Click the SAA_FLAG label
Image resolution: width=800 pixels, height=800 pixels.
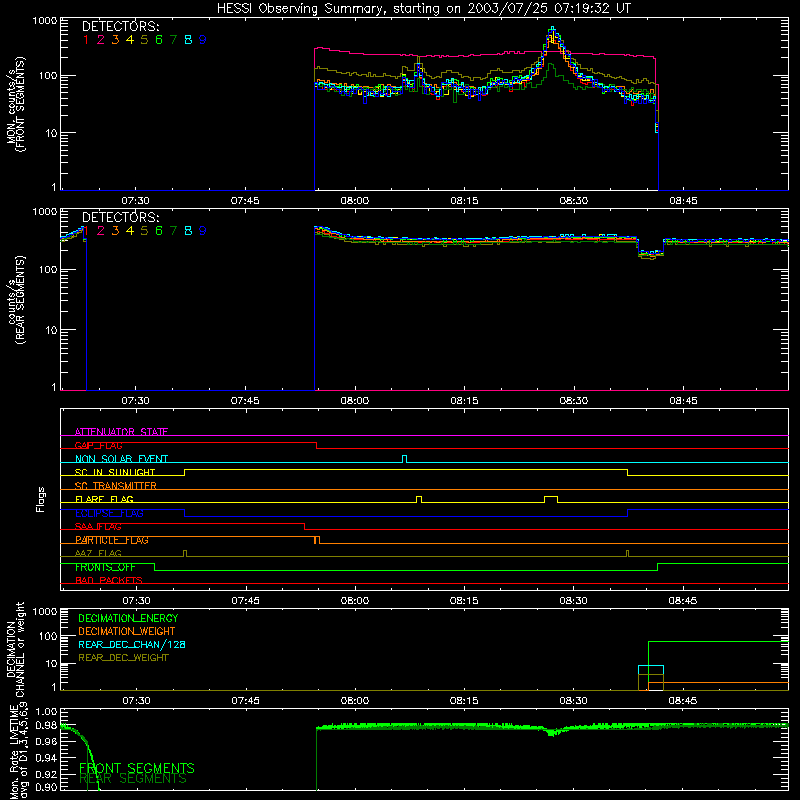click(98, 526)
